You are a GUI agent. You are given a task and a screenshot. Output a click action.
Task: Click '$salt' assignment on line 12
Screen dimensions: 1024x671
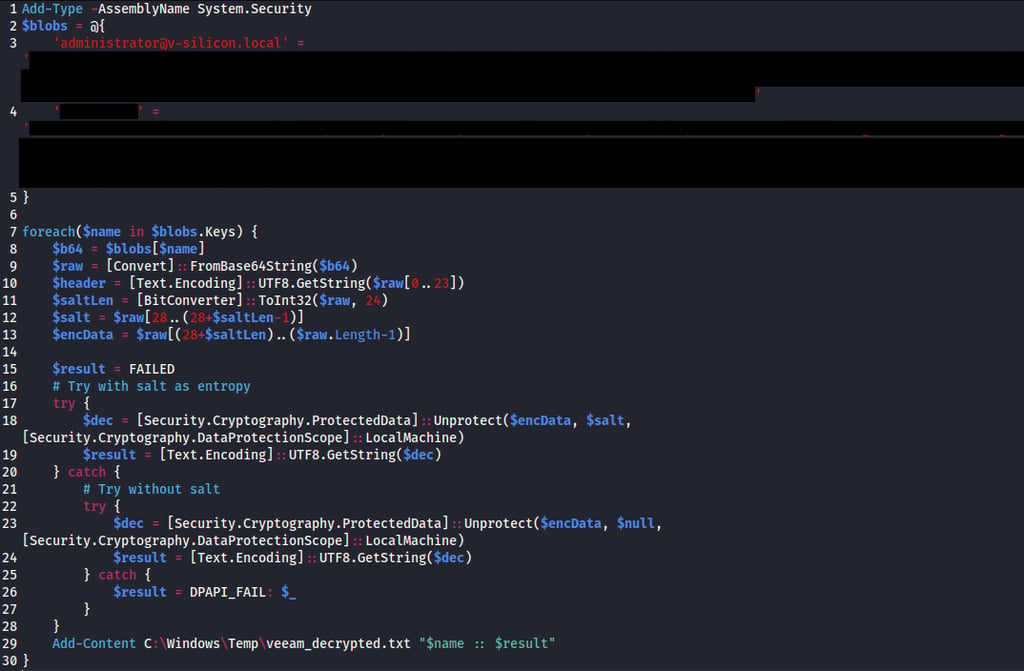click(x=71, y=318)
